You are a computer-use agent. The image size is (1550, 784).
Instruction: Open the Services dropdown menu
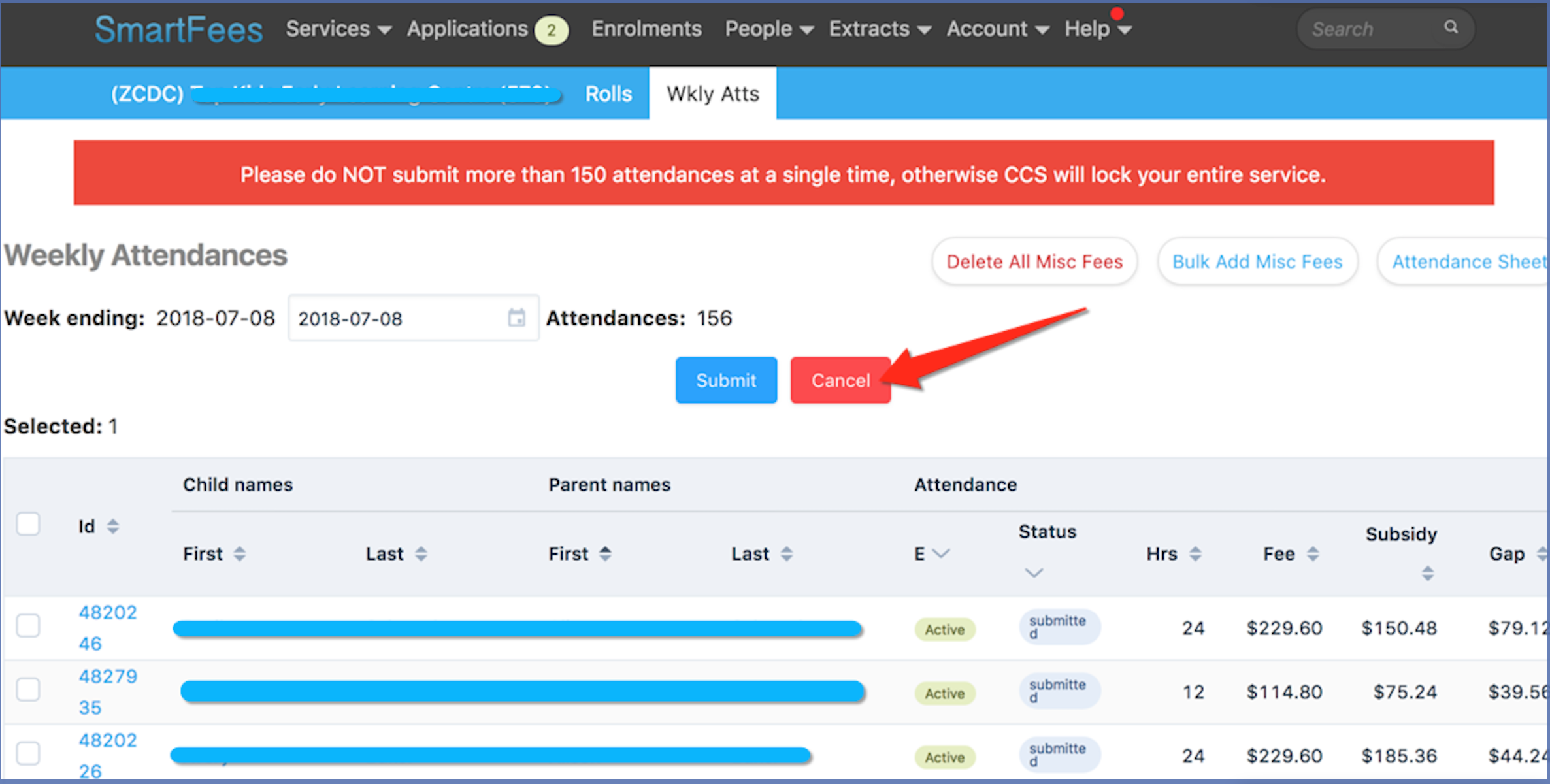(x=338, y=29)
